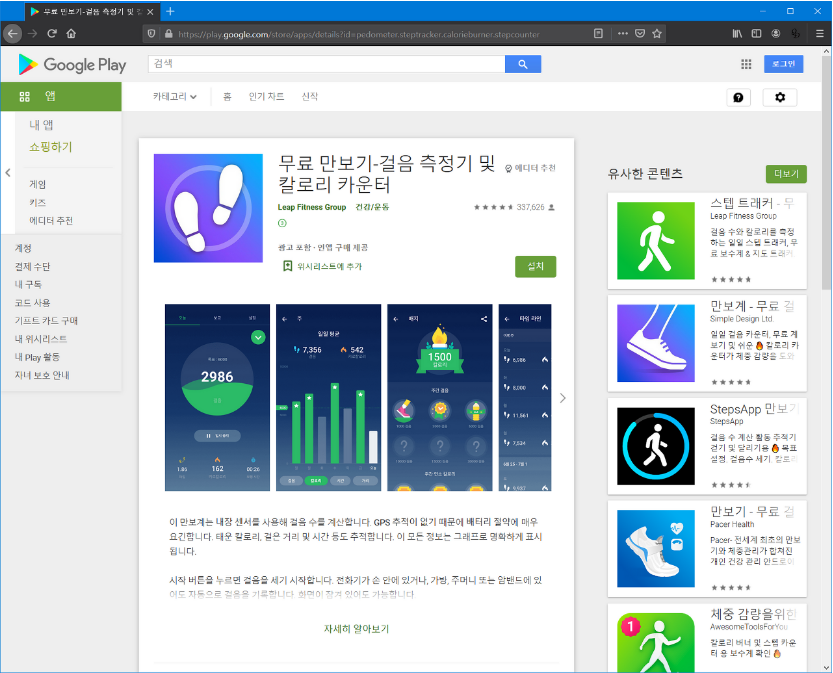This screenshot has width=833, height=673.
Task: Open weekly bar chart screenshot
Action: pyautogui.click(x=328, y=397)
